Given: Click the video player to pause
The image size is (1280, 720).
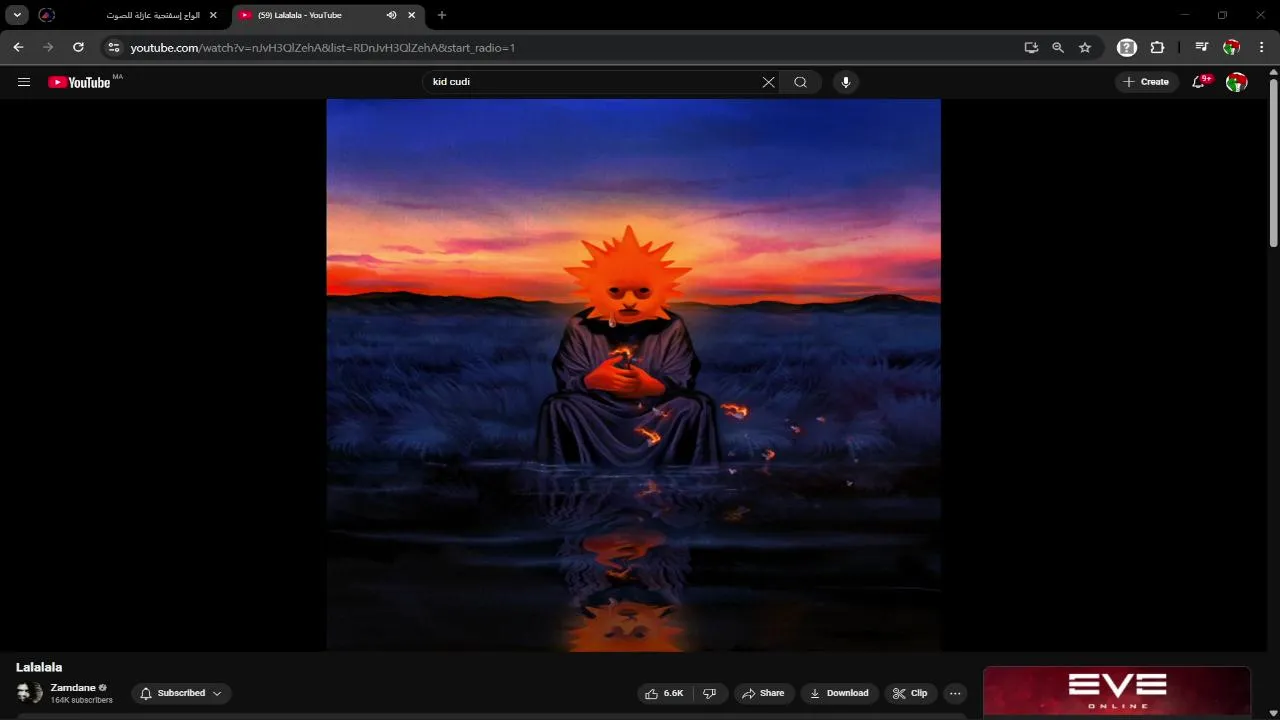Looking at the screenshot, I should pyautogui.click(x=633, y=375).
